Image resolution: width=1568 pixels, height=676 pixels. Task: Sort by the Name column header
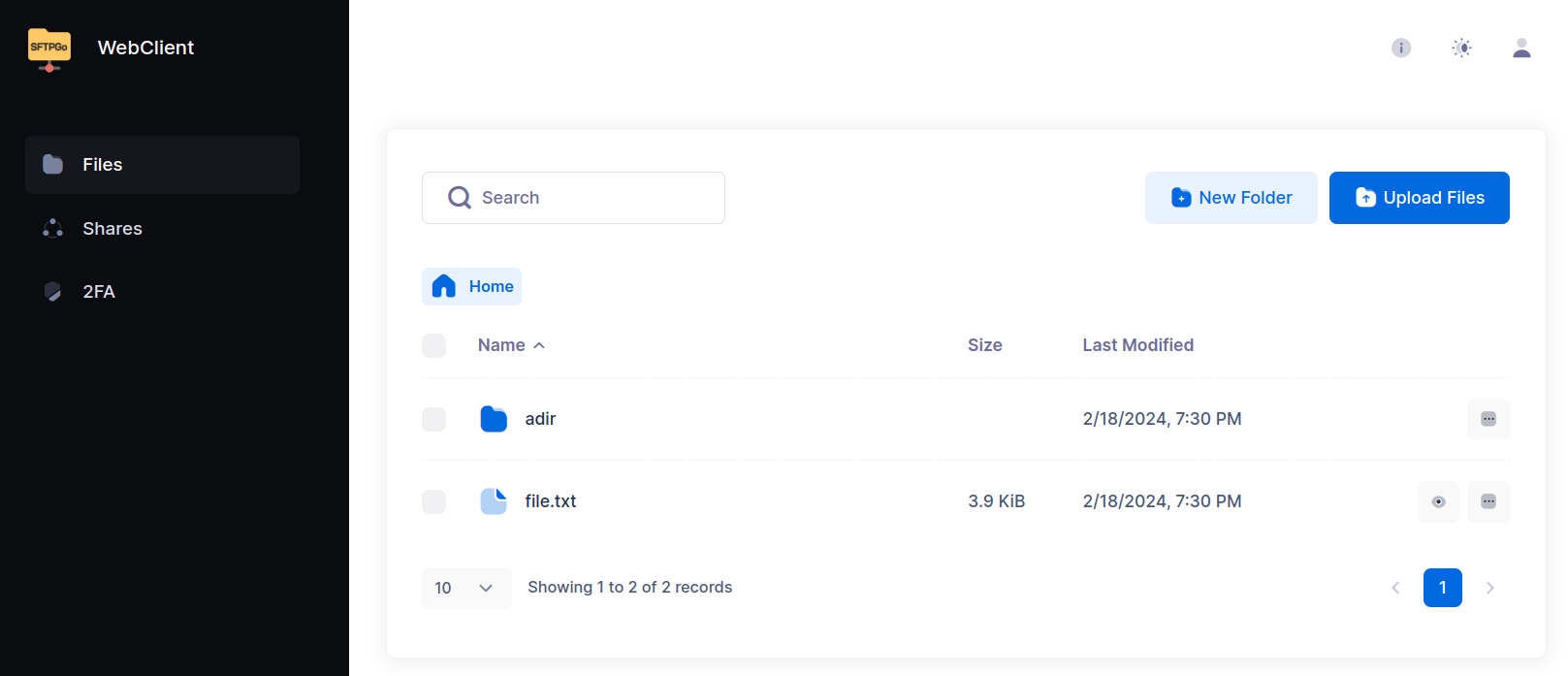pyautogui.click(x=501, y=345)
